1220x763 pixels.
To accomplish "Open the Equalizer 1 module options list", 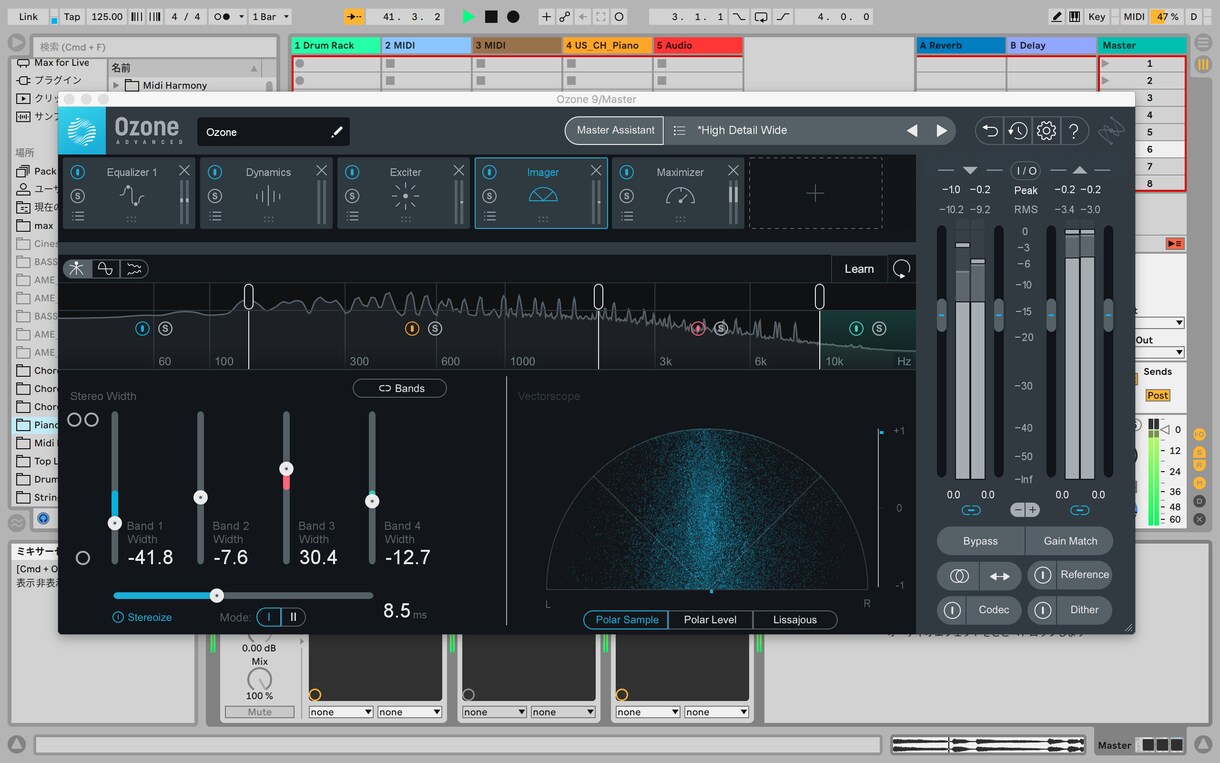I will (77, 216).
